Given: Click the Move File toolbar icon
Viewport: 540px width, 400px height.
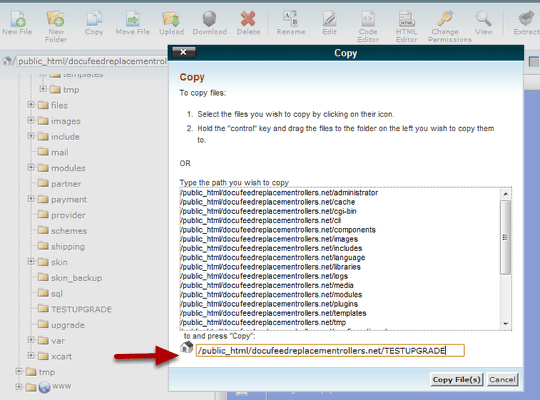Looking at the screenshot, I should coord(133,19).
